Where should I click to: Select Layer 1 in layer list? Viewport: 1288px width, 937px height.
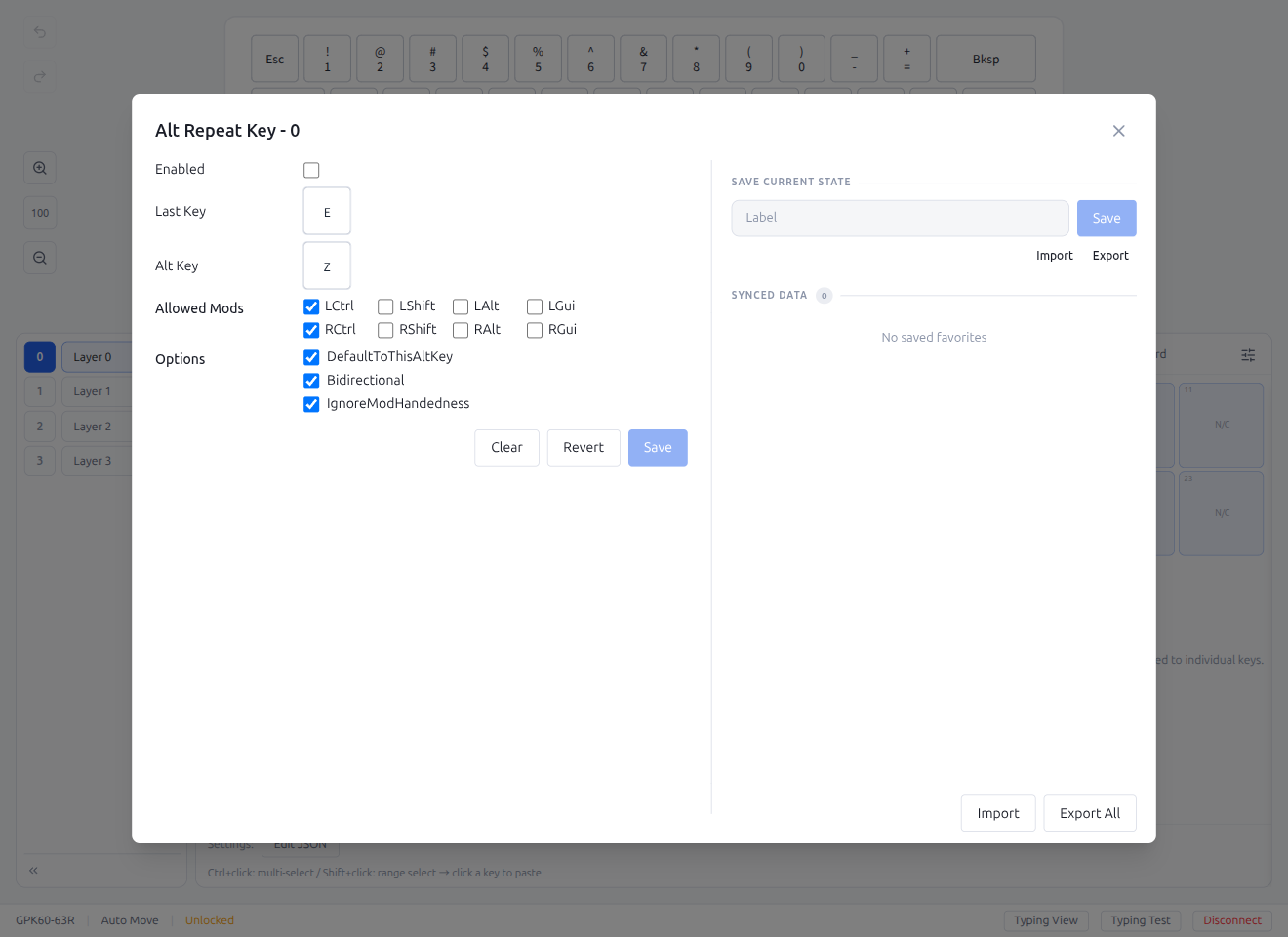pyautogui.click(x=93, y=391)
